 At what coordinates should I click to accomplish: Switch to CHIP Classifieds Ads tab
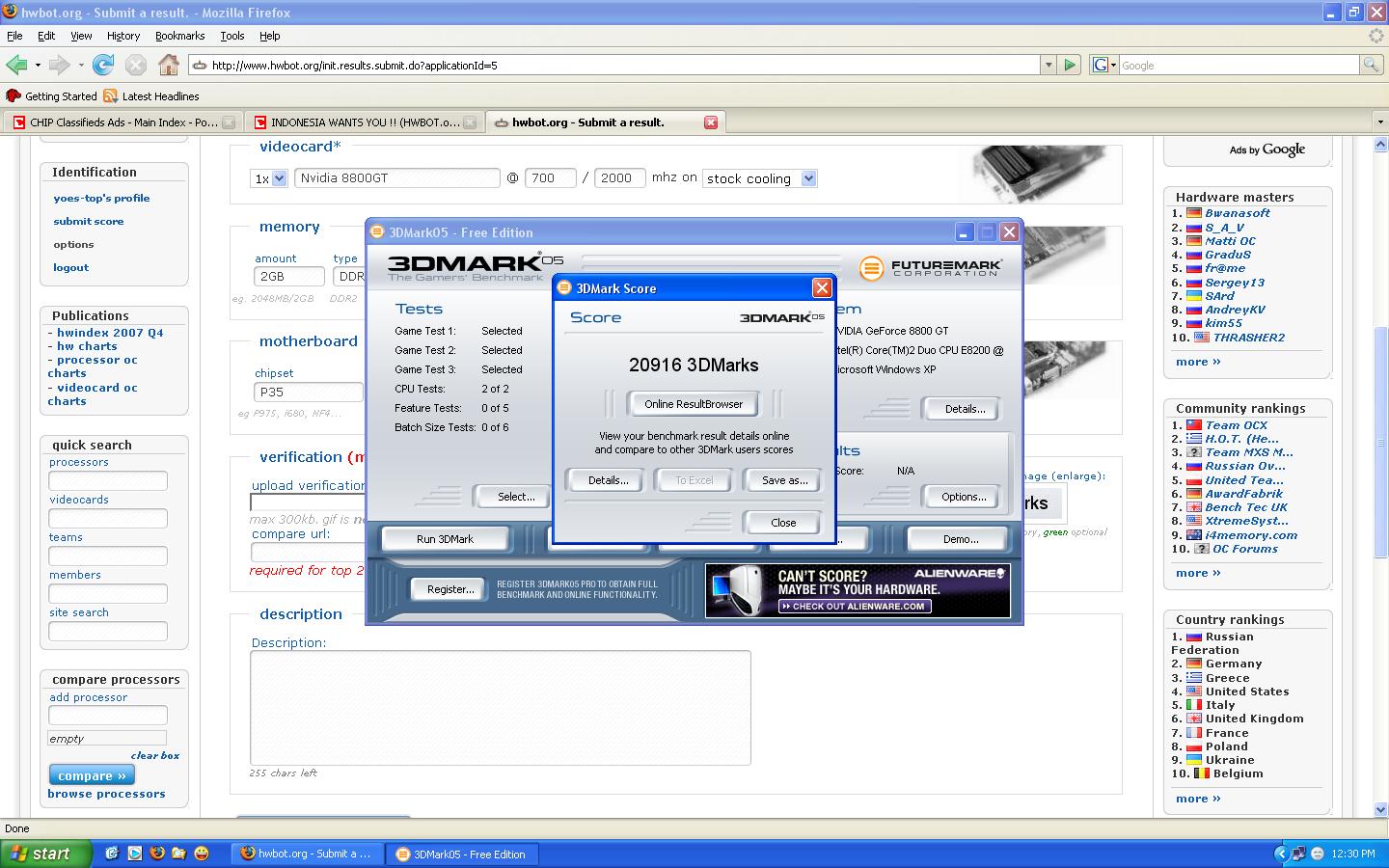(123, 122)
